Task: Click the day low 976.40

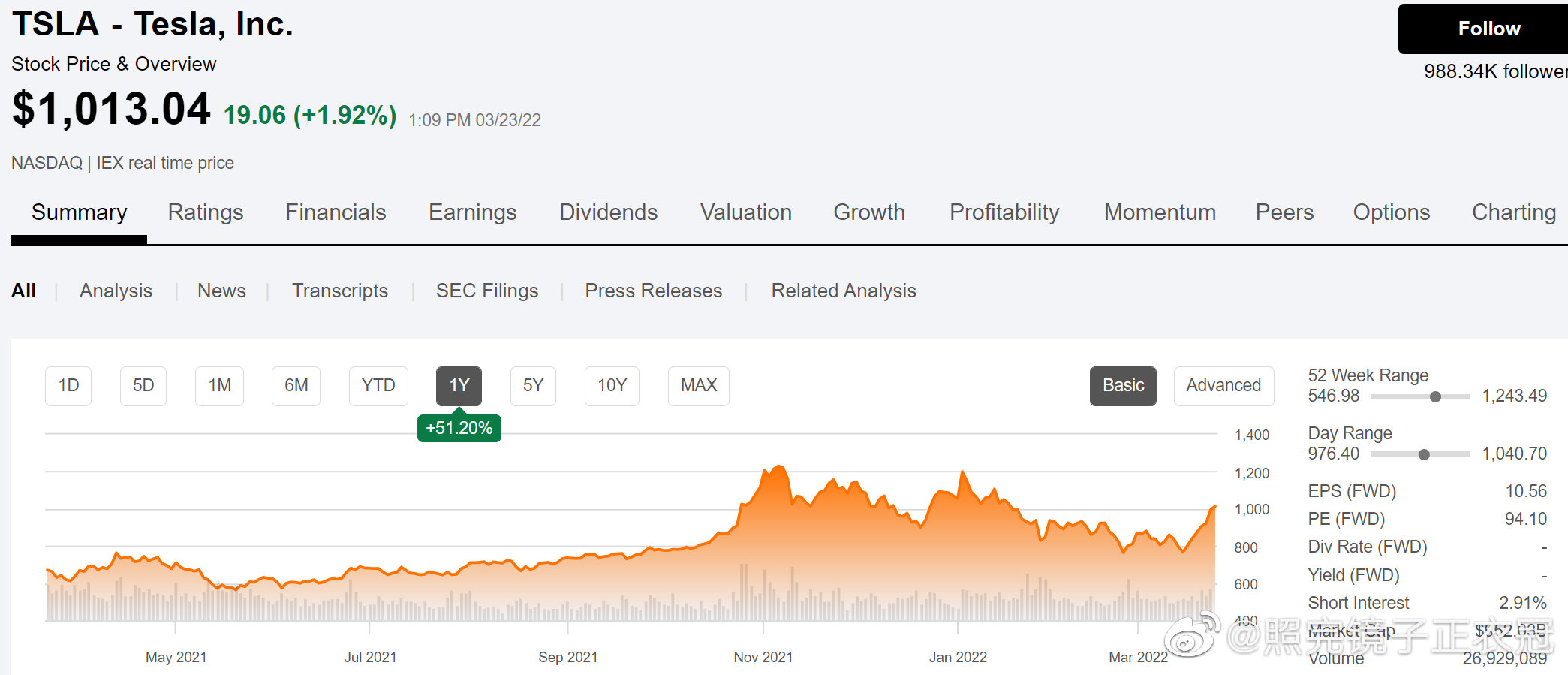Action: (1334, 454)
